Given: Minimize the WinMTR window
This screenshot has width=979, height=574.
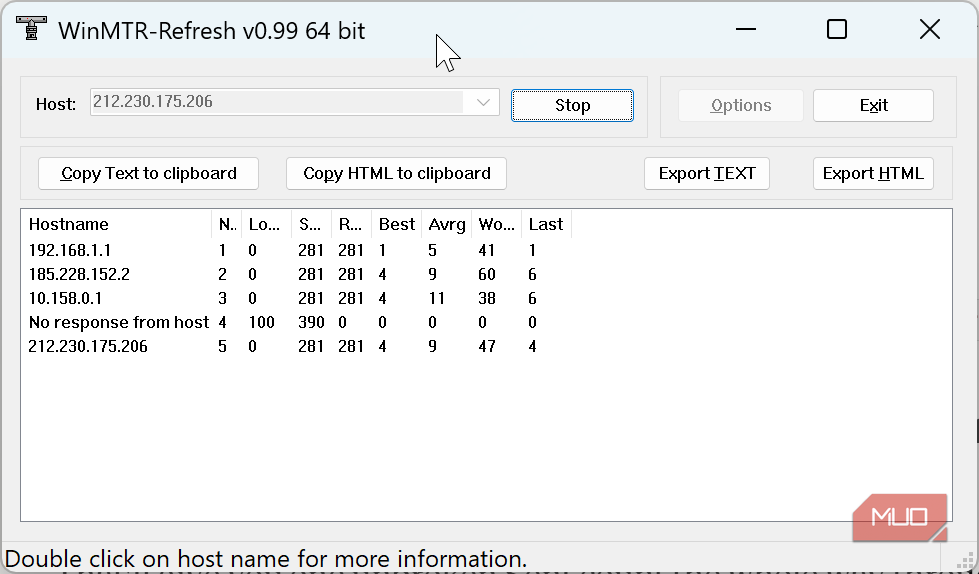Looking at the screenshot, I should point(745,29).
